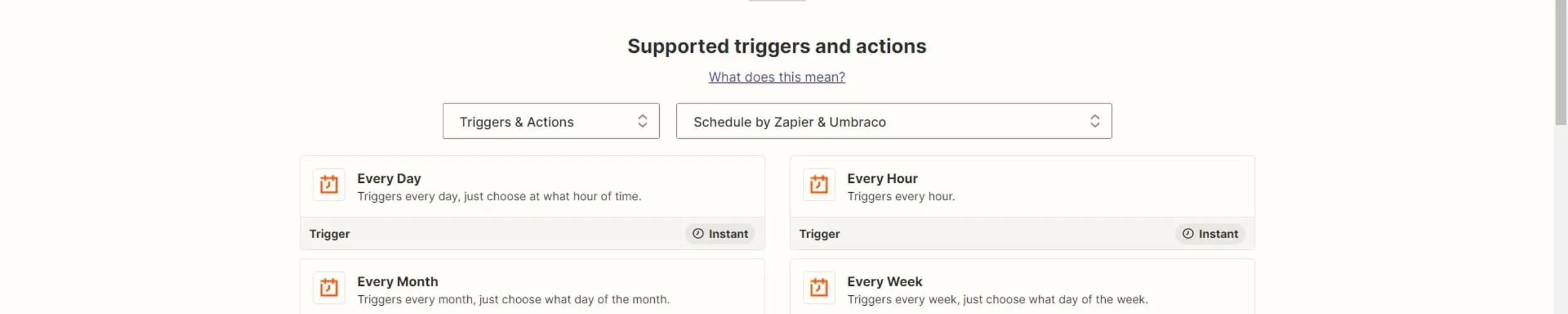The image size is (1568, 314).
Task: Click the Trigger label under Every Day
Action: tap(329, 234)
